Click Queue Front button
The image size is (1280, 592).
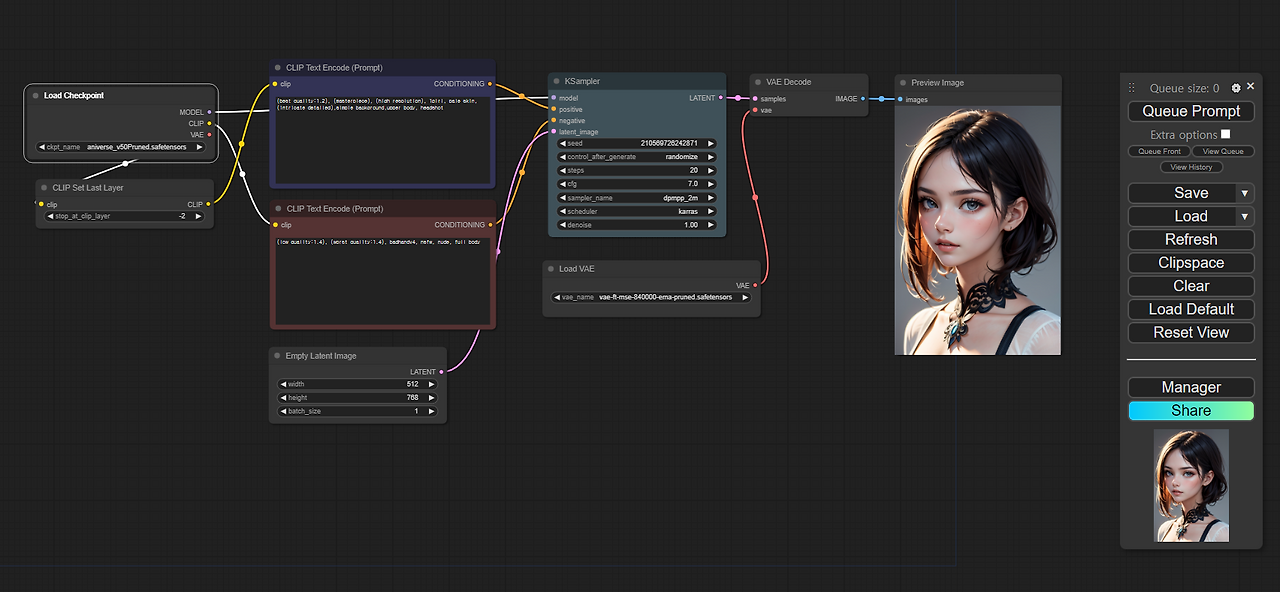pyautogui.click(x=1159, y=151)
